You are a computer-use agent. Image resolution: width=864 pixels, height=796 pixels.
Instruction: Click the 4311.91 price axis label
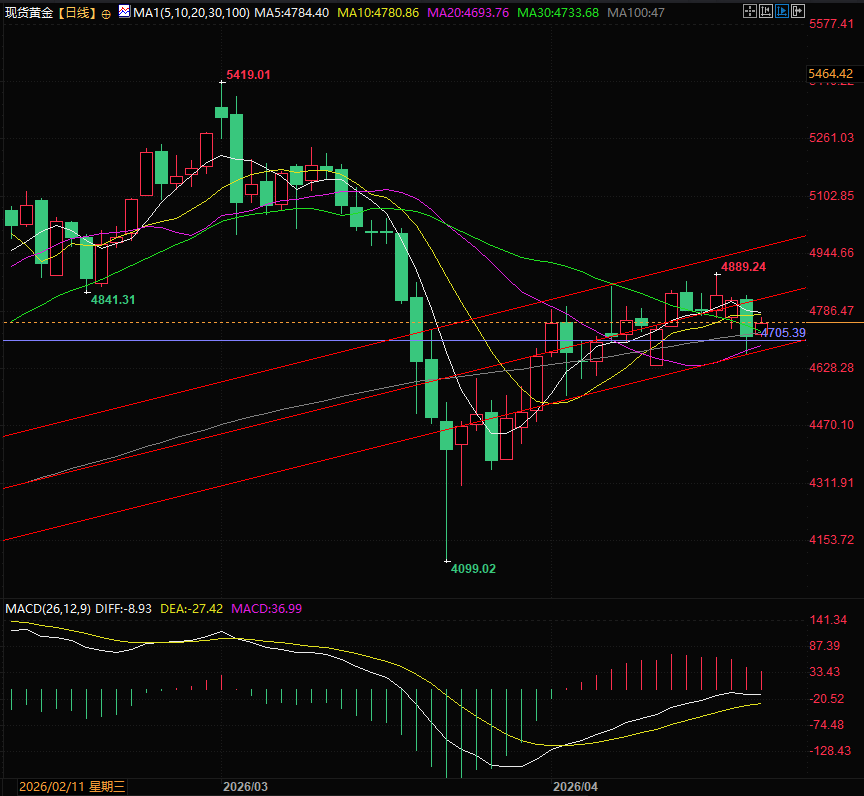[831, 483]
